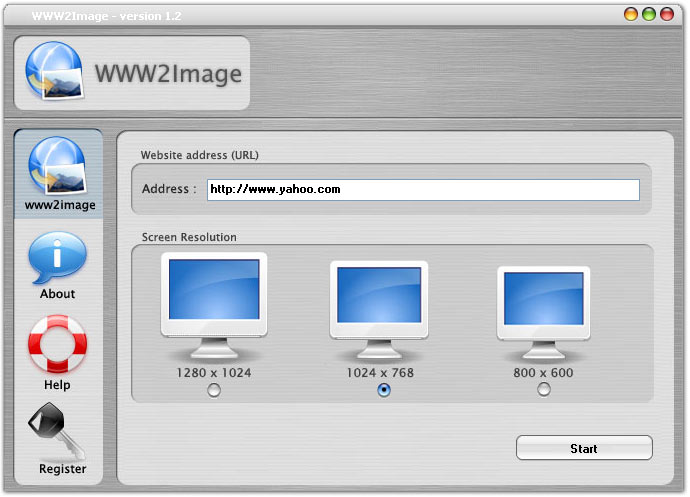Click the '1280 x 1024' label text
Image resolution: width=690 pixels, height=497 pixels.
[214, 373]
